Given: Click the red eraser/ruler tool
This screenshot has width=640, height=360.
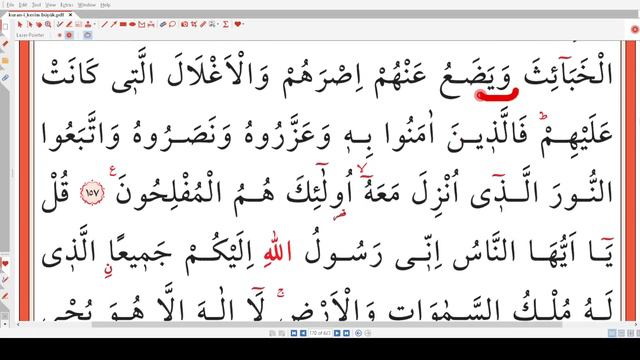Looking at the screenshot, I should [x=203, y=25].
